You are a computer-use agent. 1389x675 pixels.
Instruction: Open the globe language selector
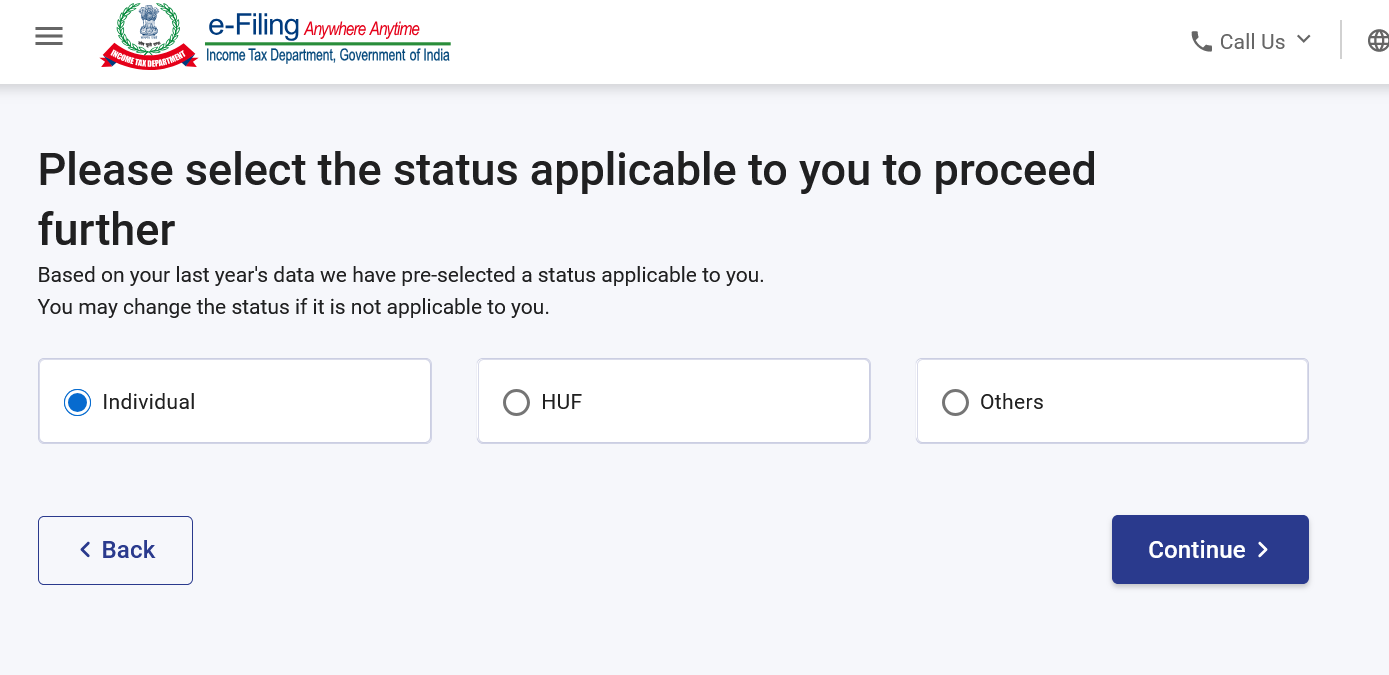1378,40
